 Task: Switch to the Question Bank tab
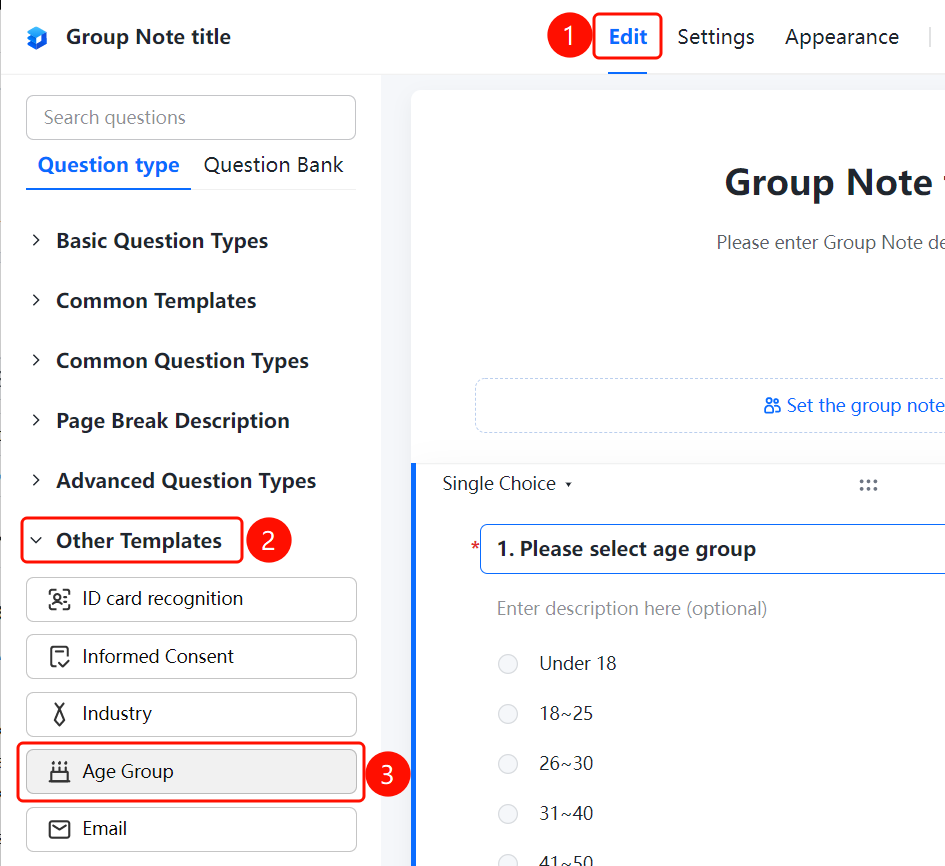[273, 165]
